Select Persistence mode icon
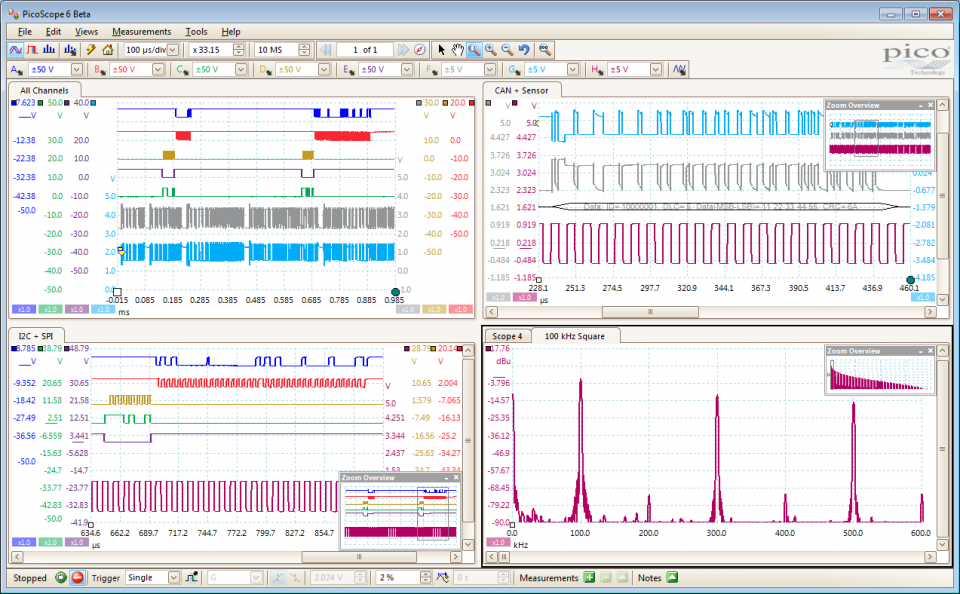960x594 pixels. click(x=32, y=50)
